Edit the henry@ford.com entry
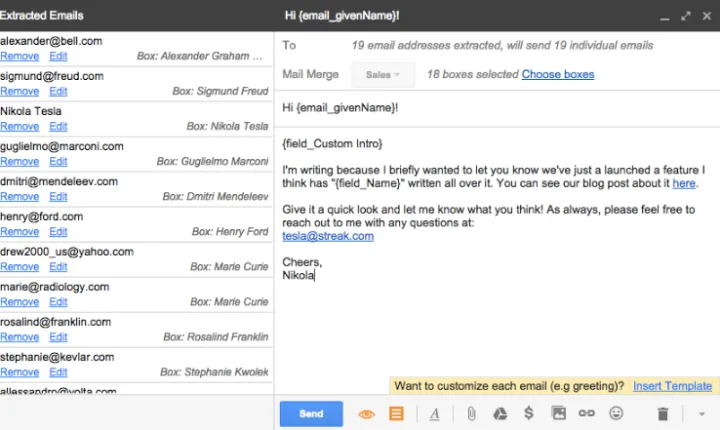720x430 pixels. (58, 231)
